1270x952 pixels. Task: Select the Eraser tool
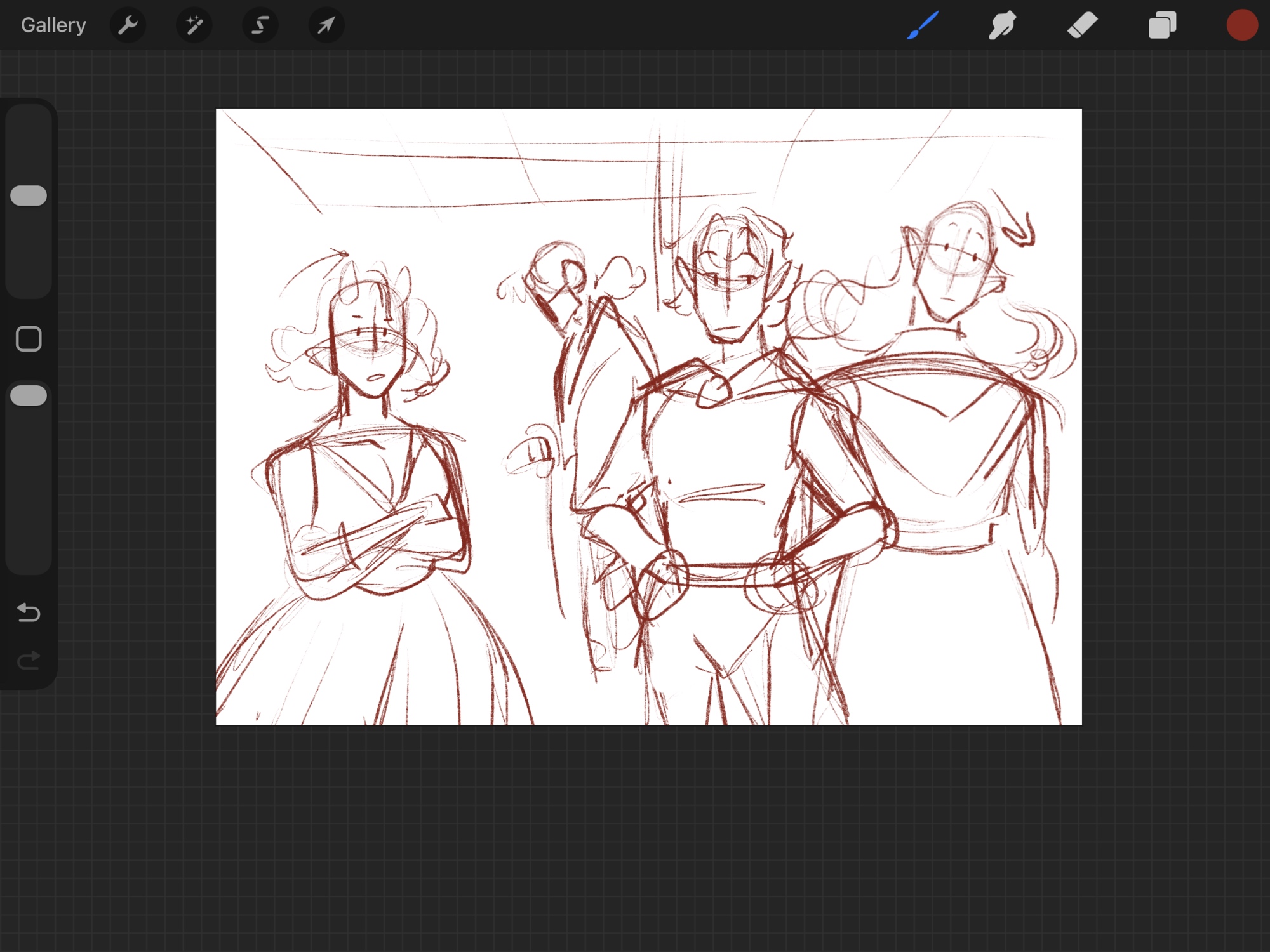point(1083,25)
